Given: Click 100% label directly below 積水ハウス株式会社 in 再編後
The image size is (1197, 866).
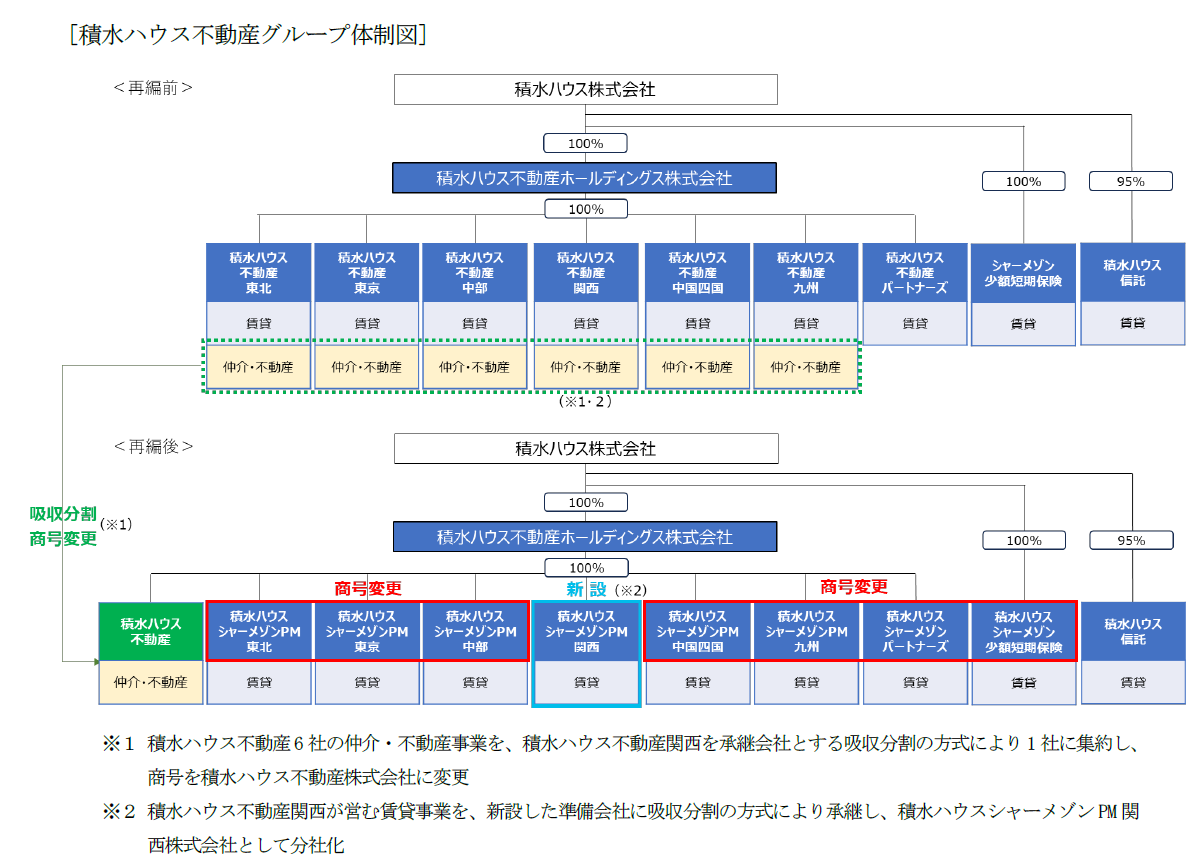Looking at the screenshot, I should point(586,502).
